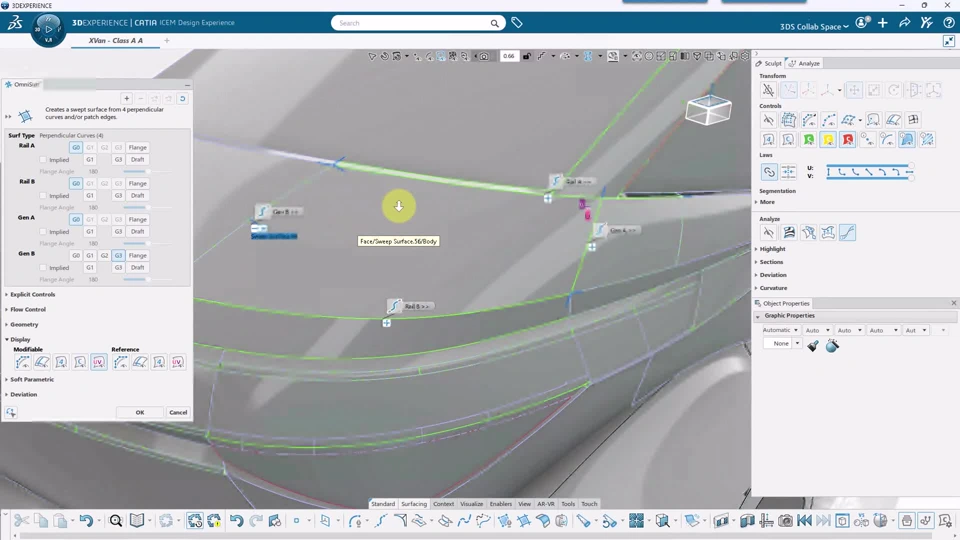Click the view orientation cube

(708, 110)
